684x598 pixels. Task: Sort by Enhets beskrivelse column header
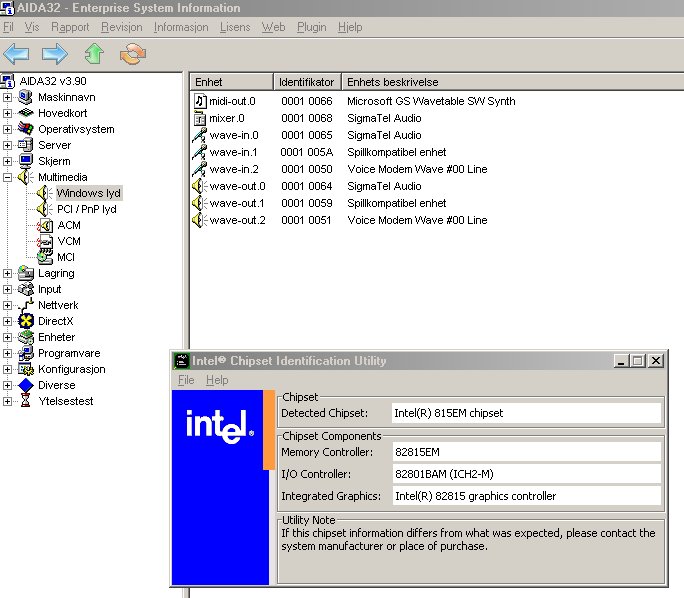pyautogui.click(x=513, y=82)
